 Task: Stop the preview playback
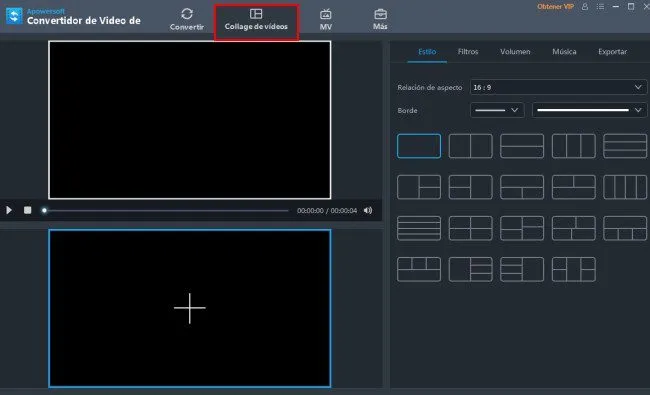(27, 210)
